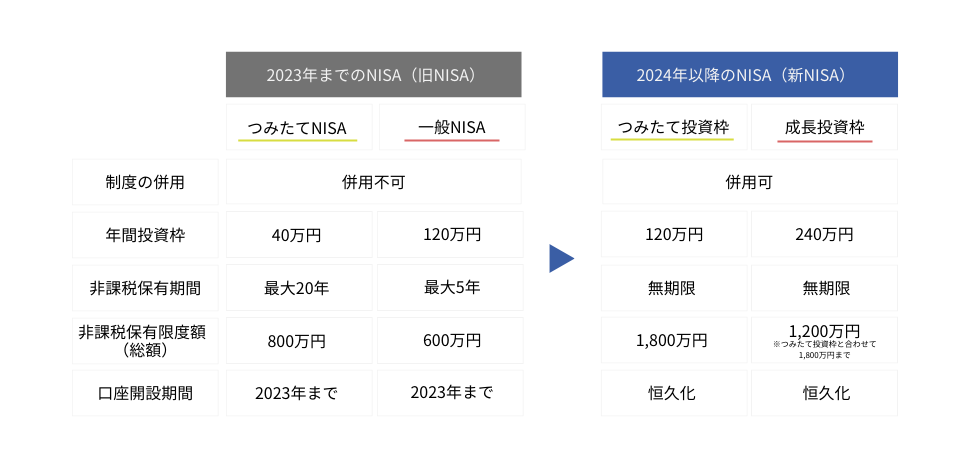Click the 併用不可 cell
This screenshot has height=470, width=962.
click(374, 182)
